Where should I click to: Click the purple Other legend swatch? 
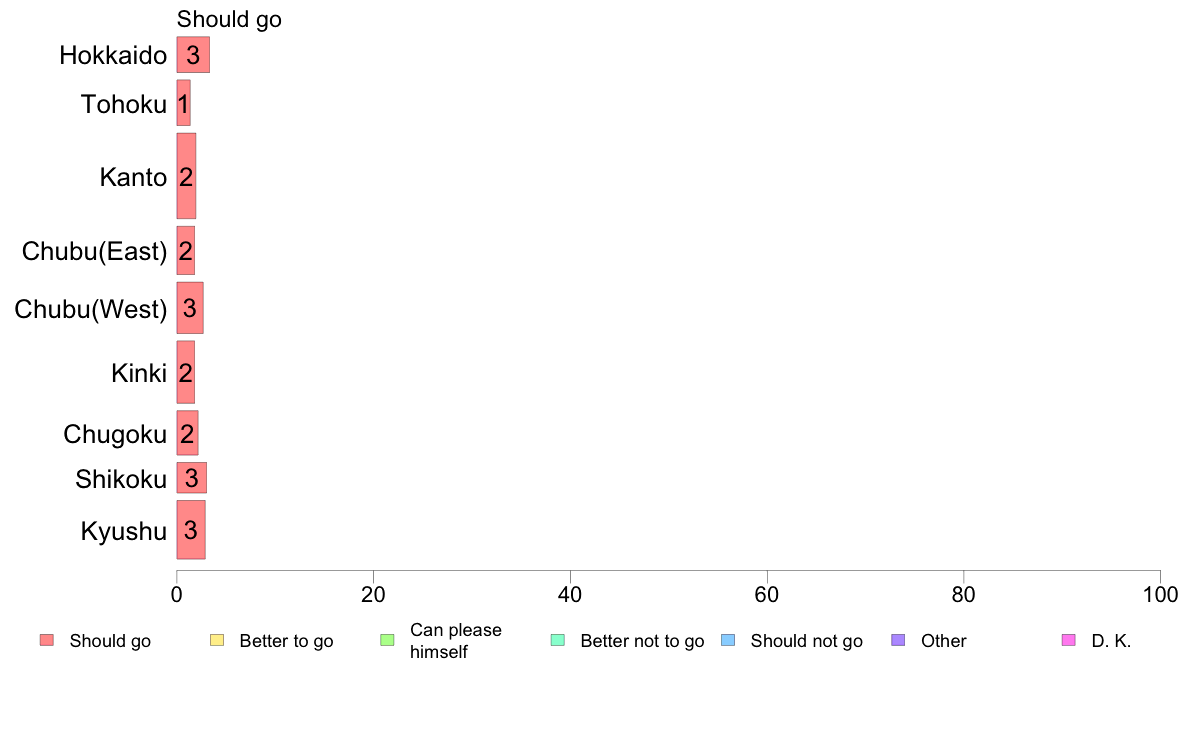(899, 640)
